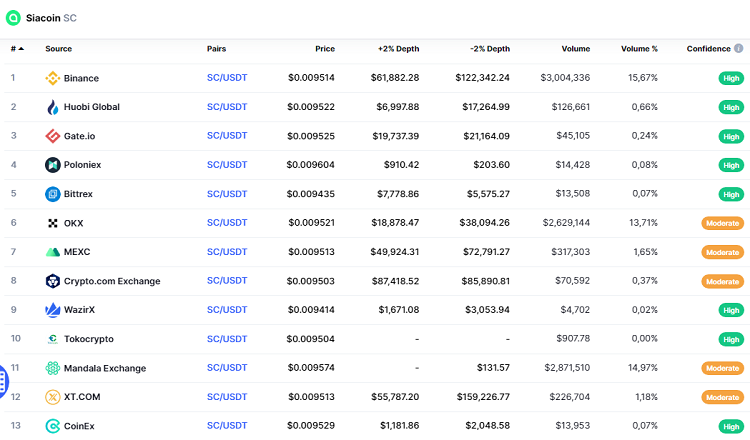Sort table by Price column header
This screenshot has width=750, height=440.
[x=325, y=48]
